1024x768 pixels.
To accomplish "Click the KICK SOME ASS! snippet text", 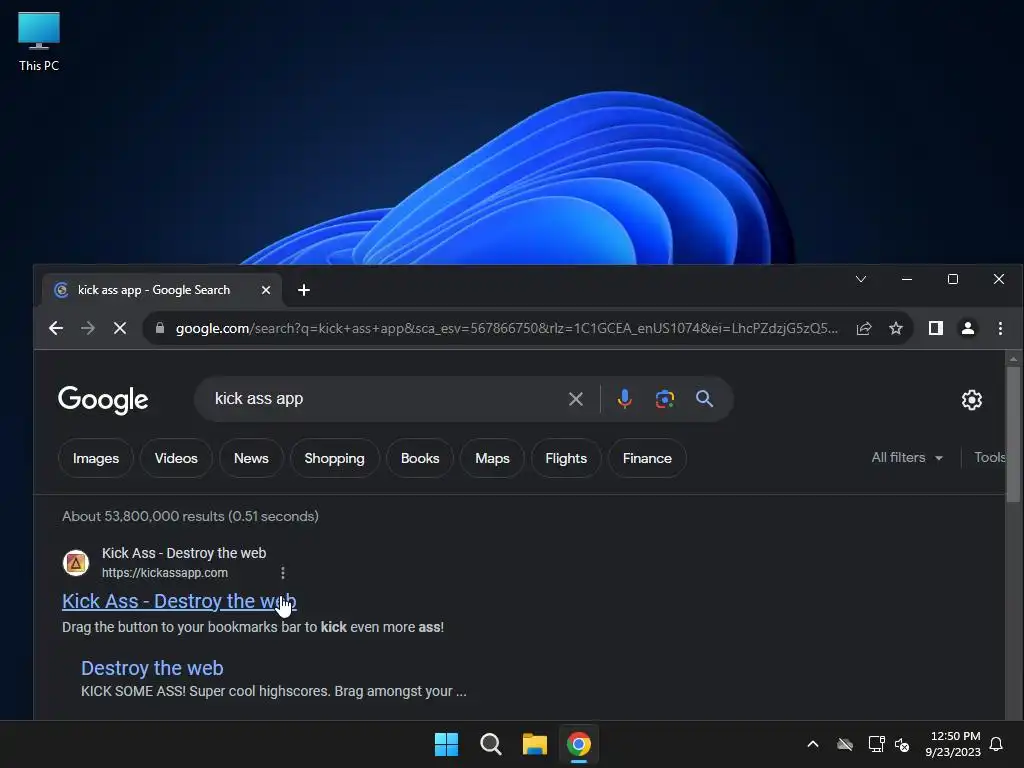I will (274, 691).
